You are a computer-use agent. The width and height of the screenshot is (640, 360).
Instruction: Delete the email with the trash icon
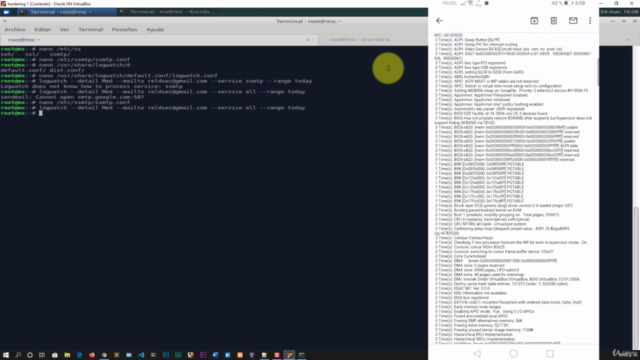point(553,20)
